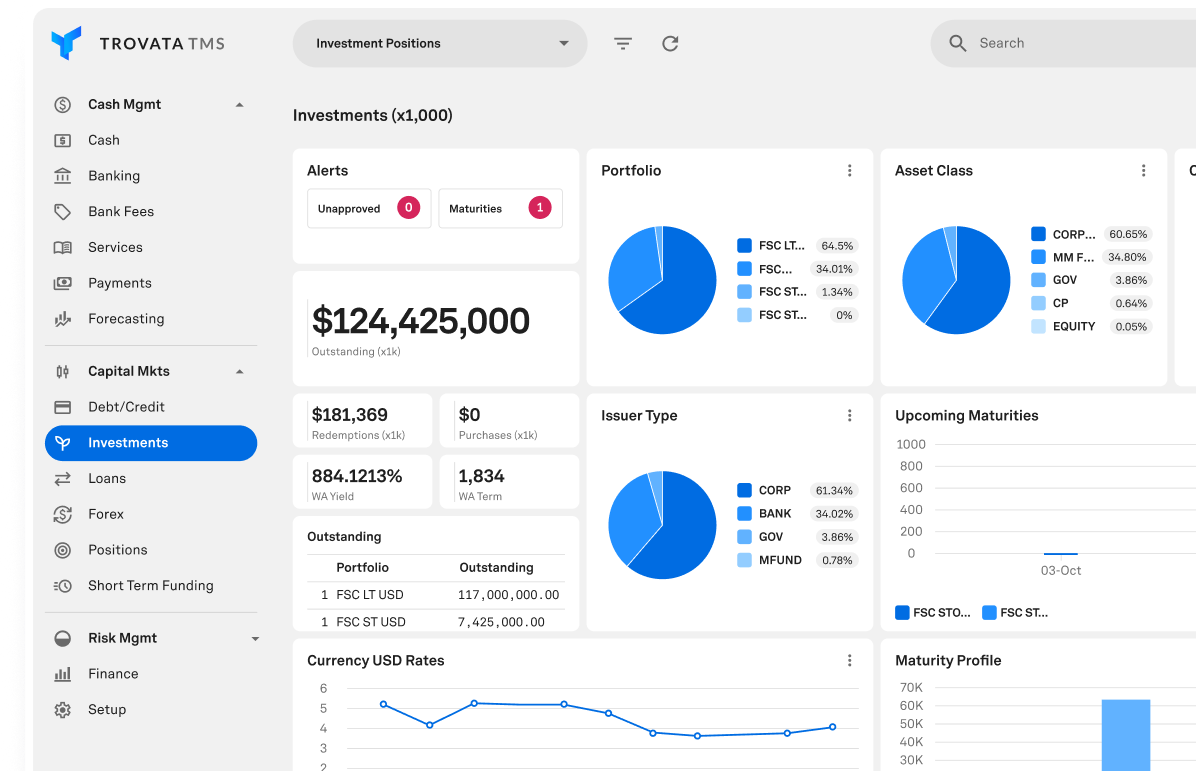Click the FSC LT color swatch in Portfolio legend
This screenshot has height=771, width=1196.
tap(744, 246)
